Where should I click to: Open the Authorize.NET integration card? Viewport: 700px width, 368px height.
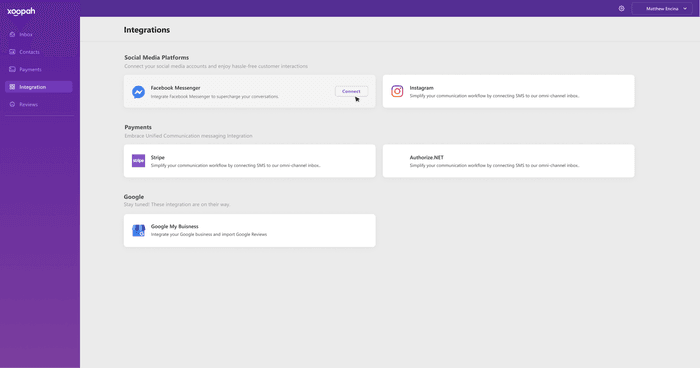click(x=508, y=161)
